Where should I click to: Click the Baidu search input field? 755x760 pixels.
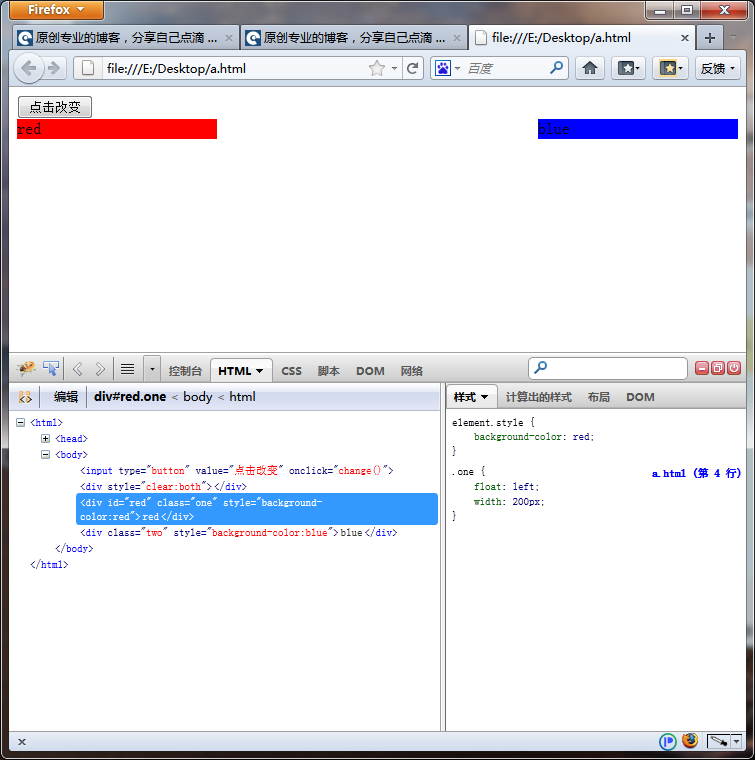tap(505, 68)
